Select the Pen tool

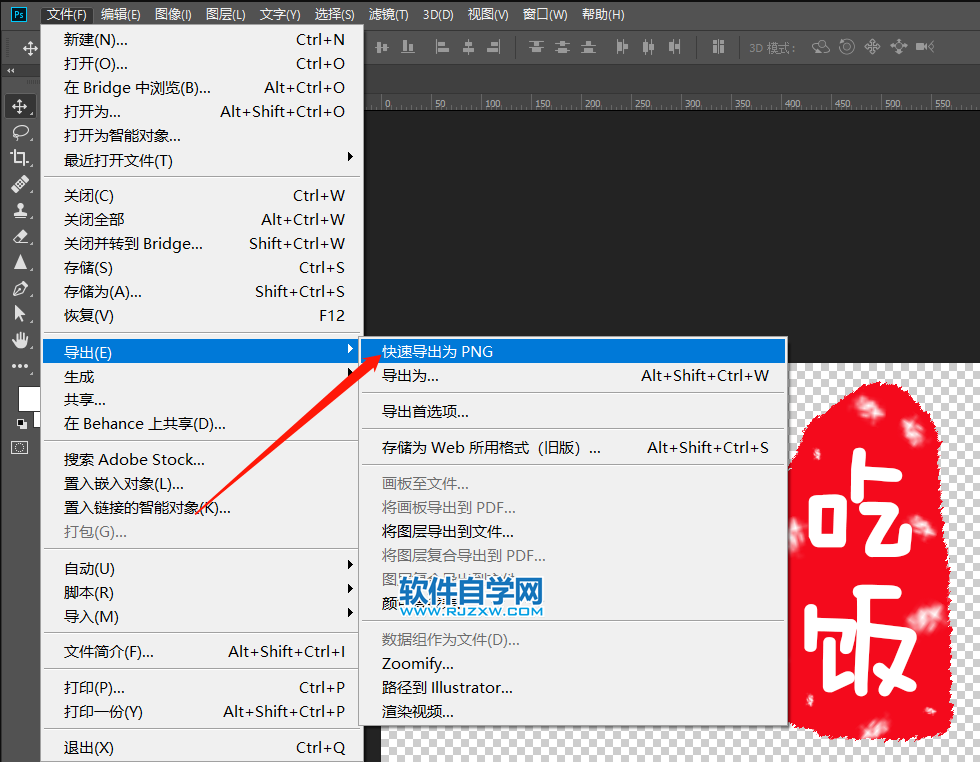[20, 289]
